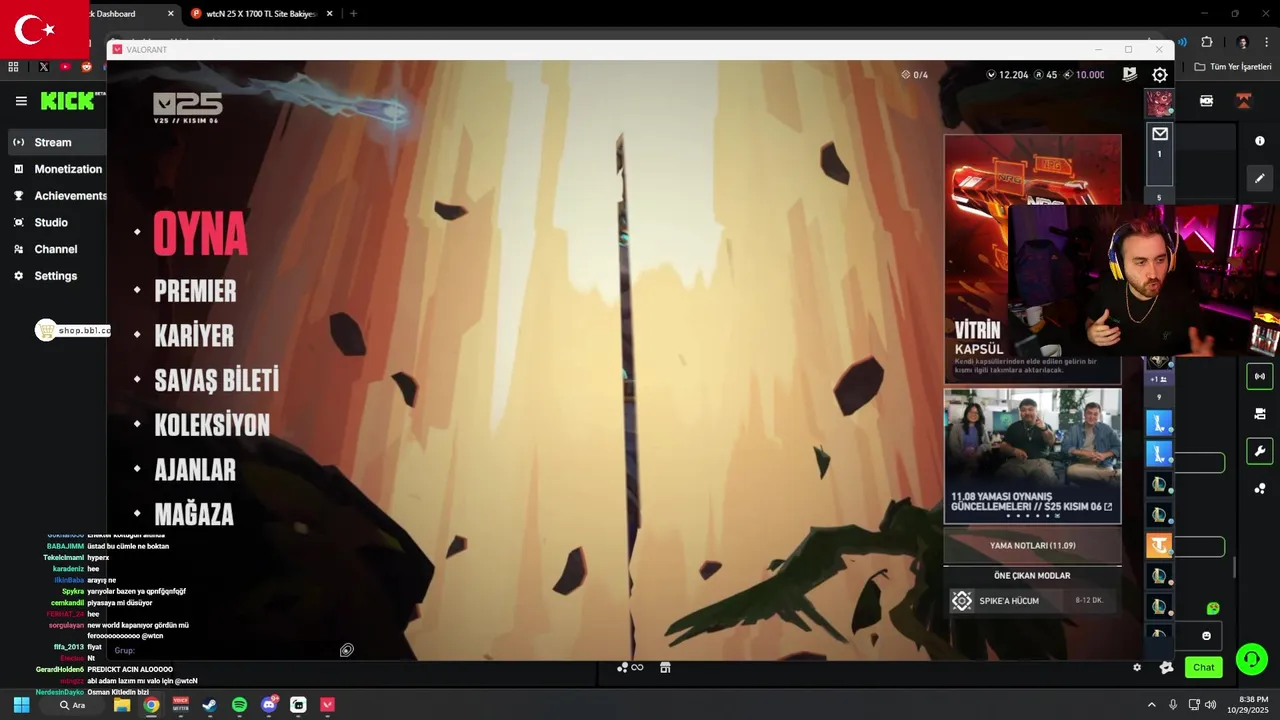Click the green headset support button
This screenshot has width=1280, height=720.
[1252, 659]
